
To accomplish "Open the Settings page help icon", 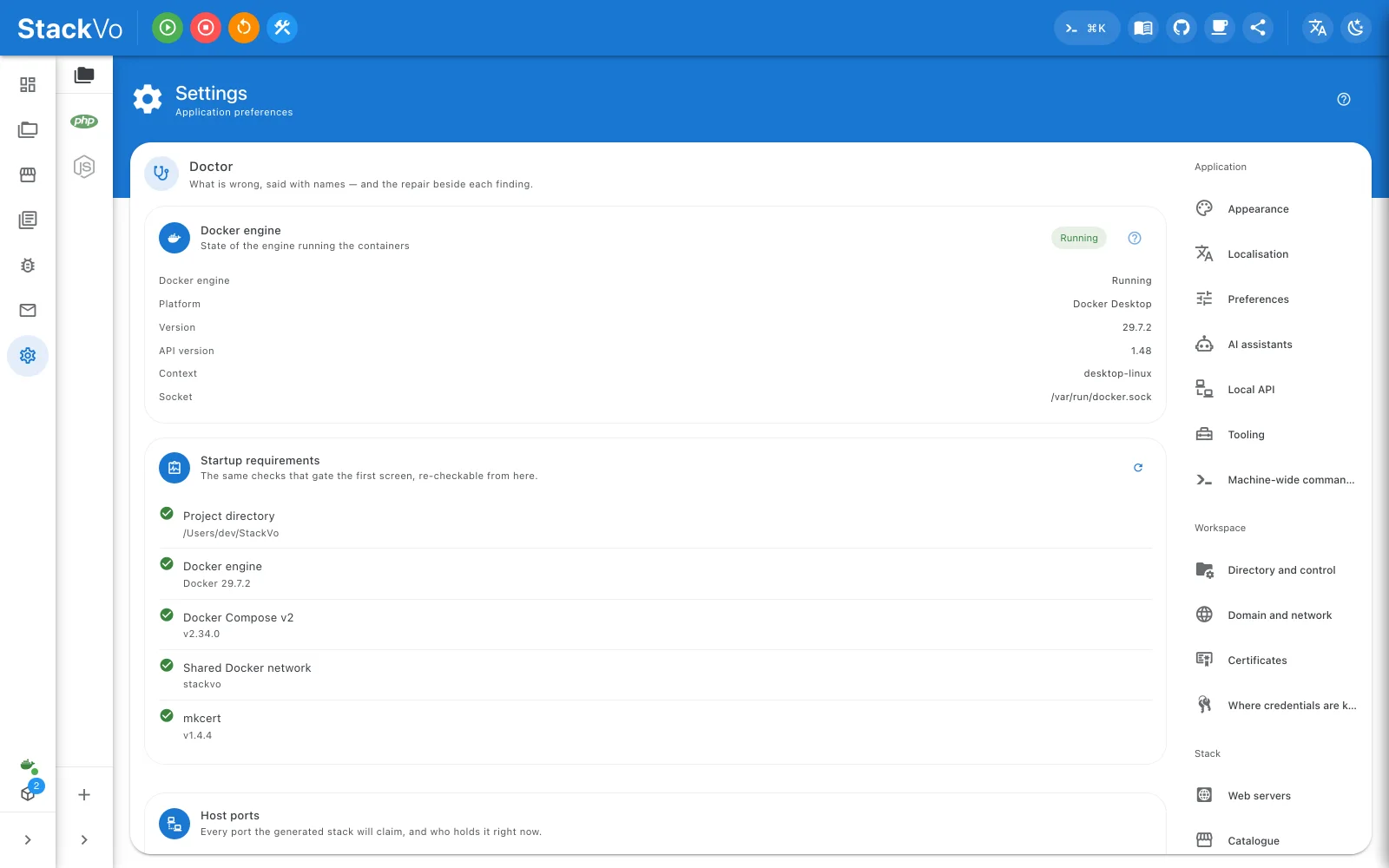I will tap(1344, 99).
